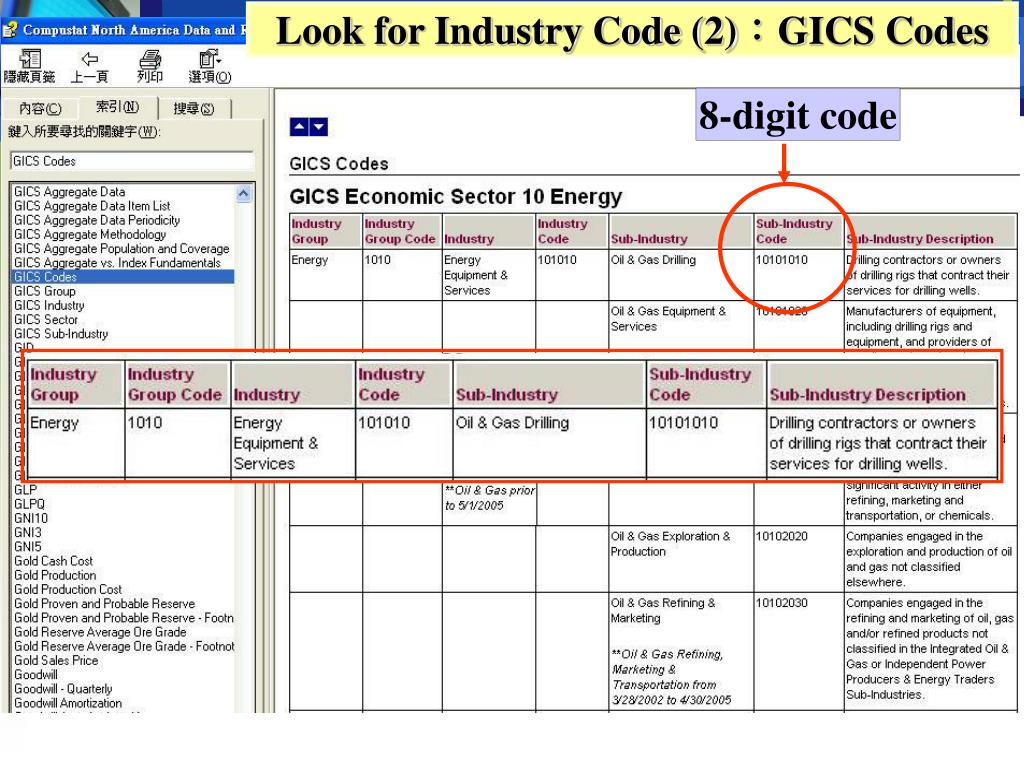1024x768 pixels.
Task: Select GICS Group index entry
Action: (44, 291)
